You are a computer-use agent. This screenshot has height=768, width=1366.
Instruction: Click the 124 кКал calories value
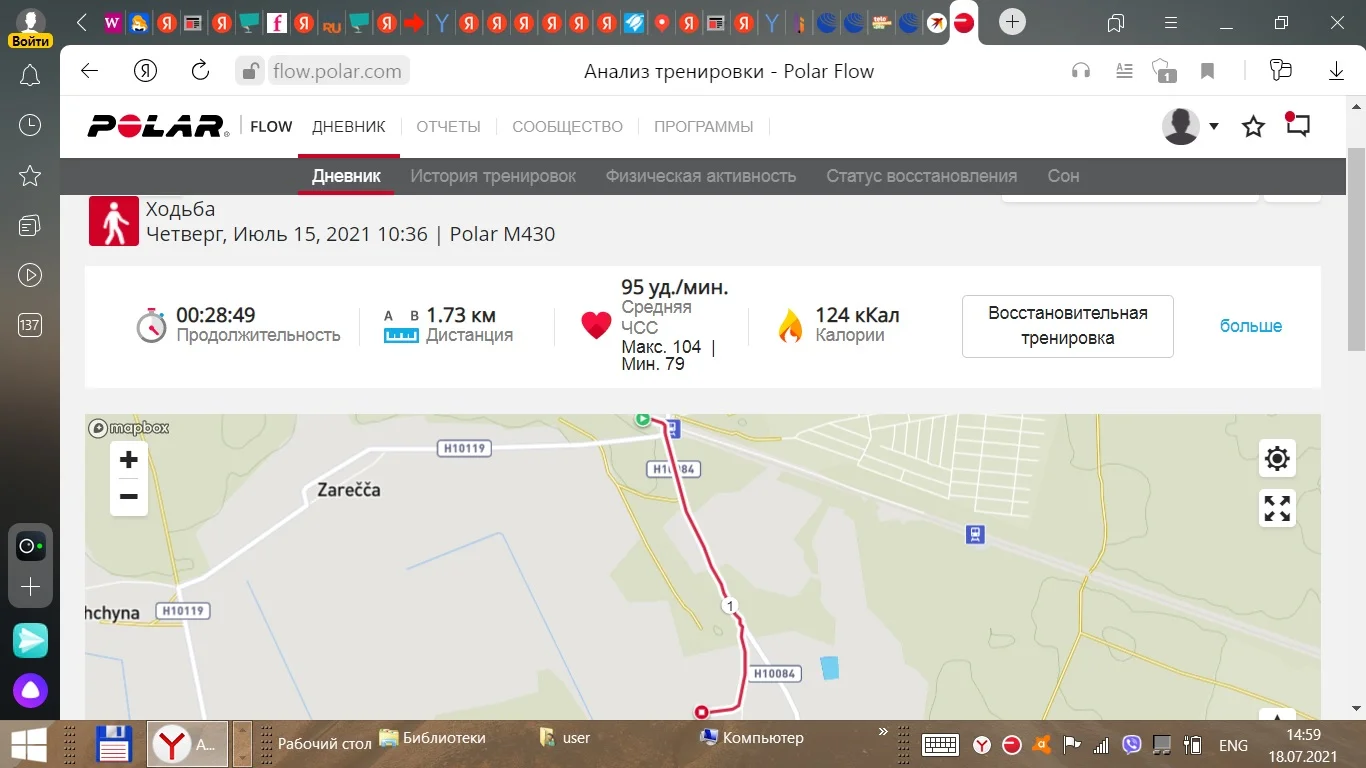pyautogui.click(x=857, y=315)
